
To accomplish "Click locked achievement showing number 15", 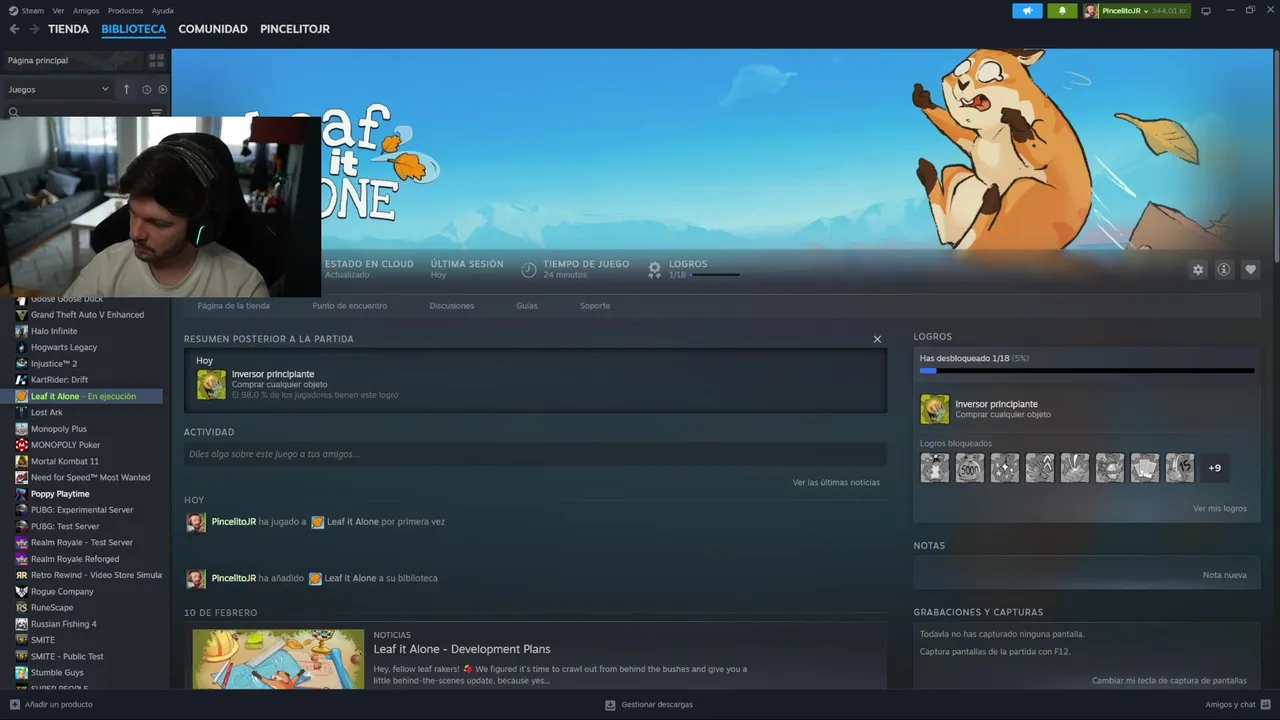I will click(1180, 468).
